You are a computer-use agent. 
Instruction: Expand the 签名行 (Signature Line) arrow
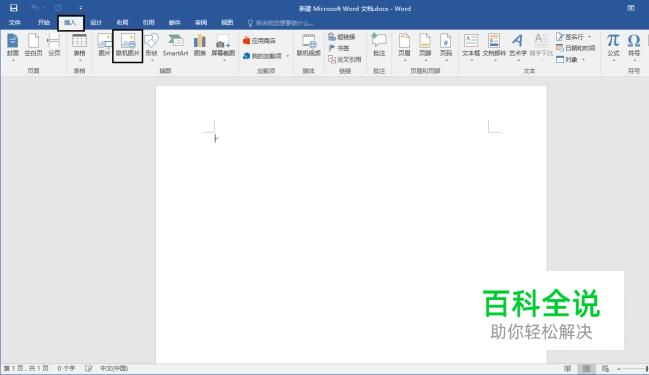point(589,37)
